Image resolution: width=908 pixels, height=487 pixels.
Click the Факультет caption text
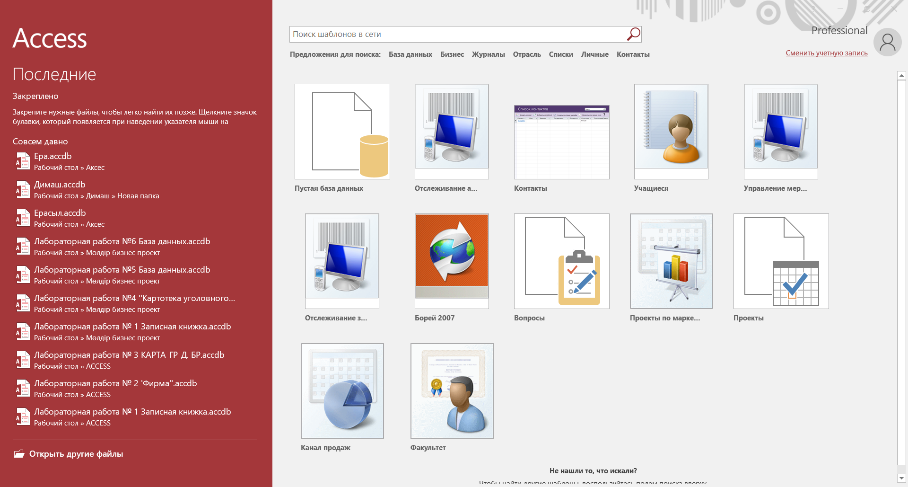click(x=428, y=448)
